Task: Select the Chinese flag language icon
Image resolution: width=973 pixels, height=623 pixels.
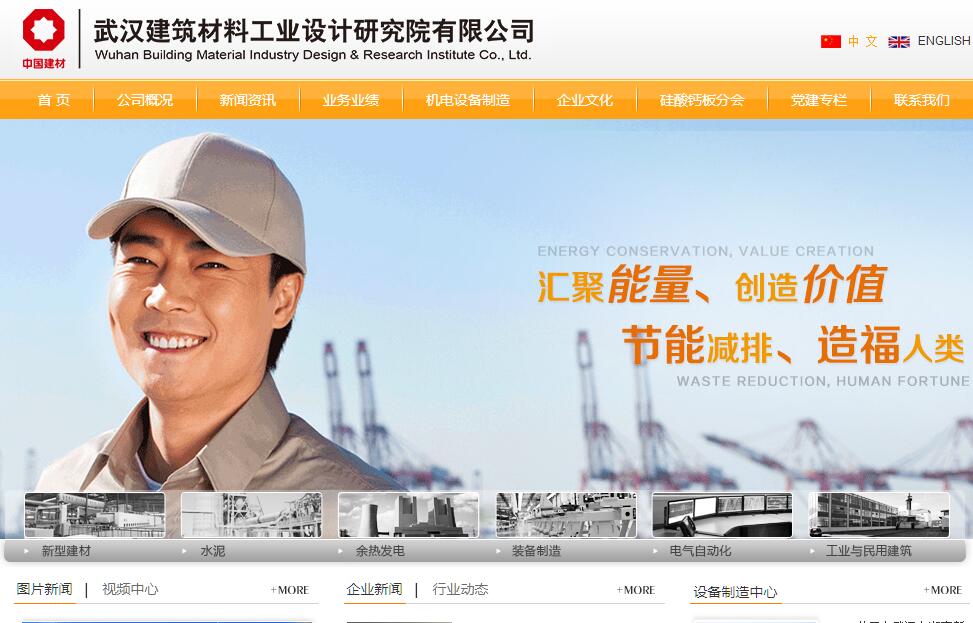Action: [x=830, y=41]
